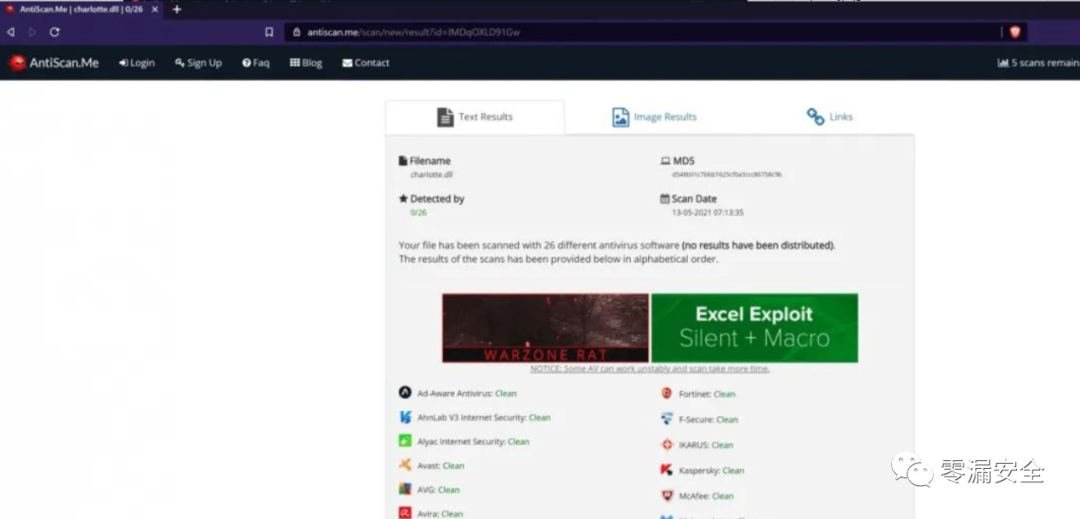Click the Alyac Internet Security: Clean result
The image size is (1080, 519).
tap(473, 442)
